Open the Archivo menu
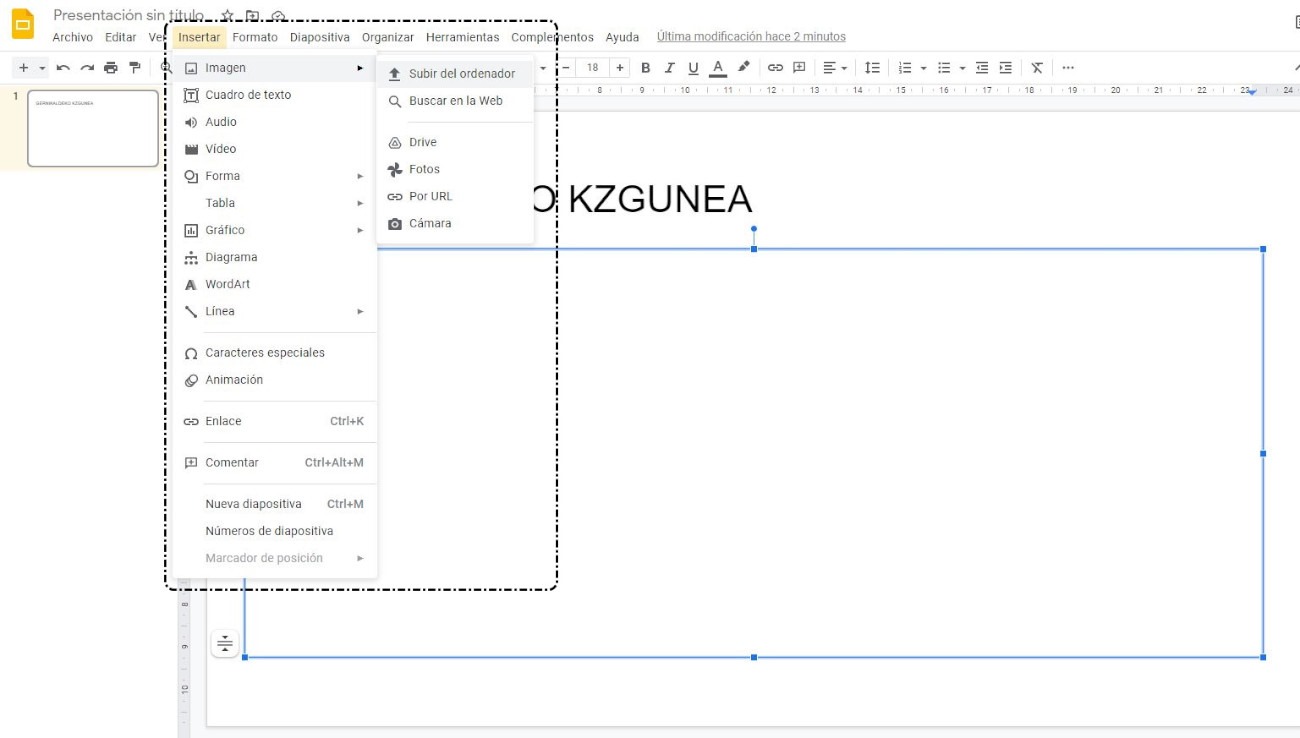Screen dimensions: 1300x738 coord(73,37)
